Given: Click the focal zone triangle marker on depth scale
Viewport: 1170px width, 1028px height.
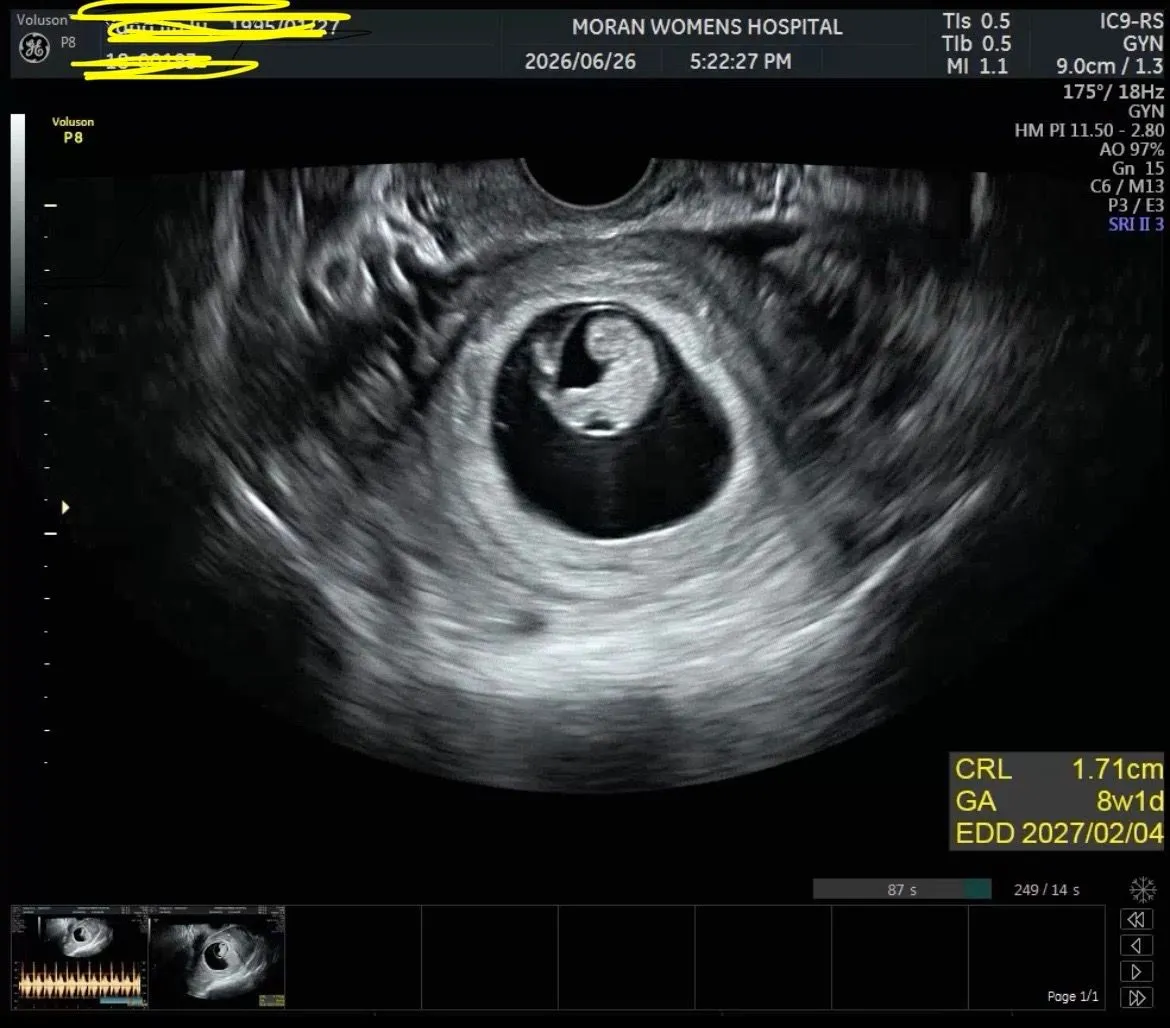Looking at the screenshot, I should (x=66, y=507).
